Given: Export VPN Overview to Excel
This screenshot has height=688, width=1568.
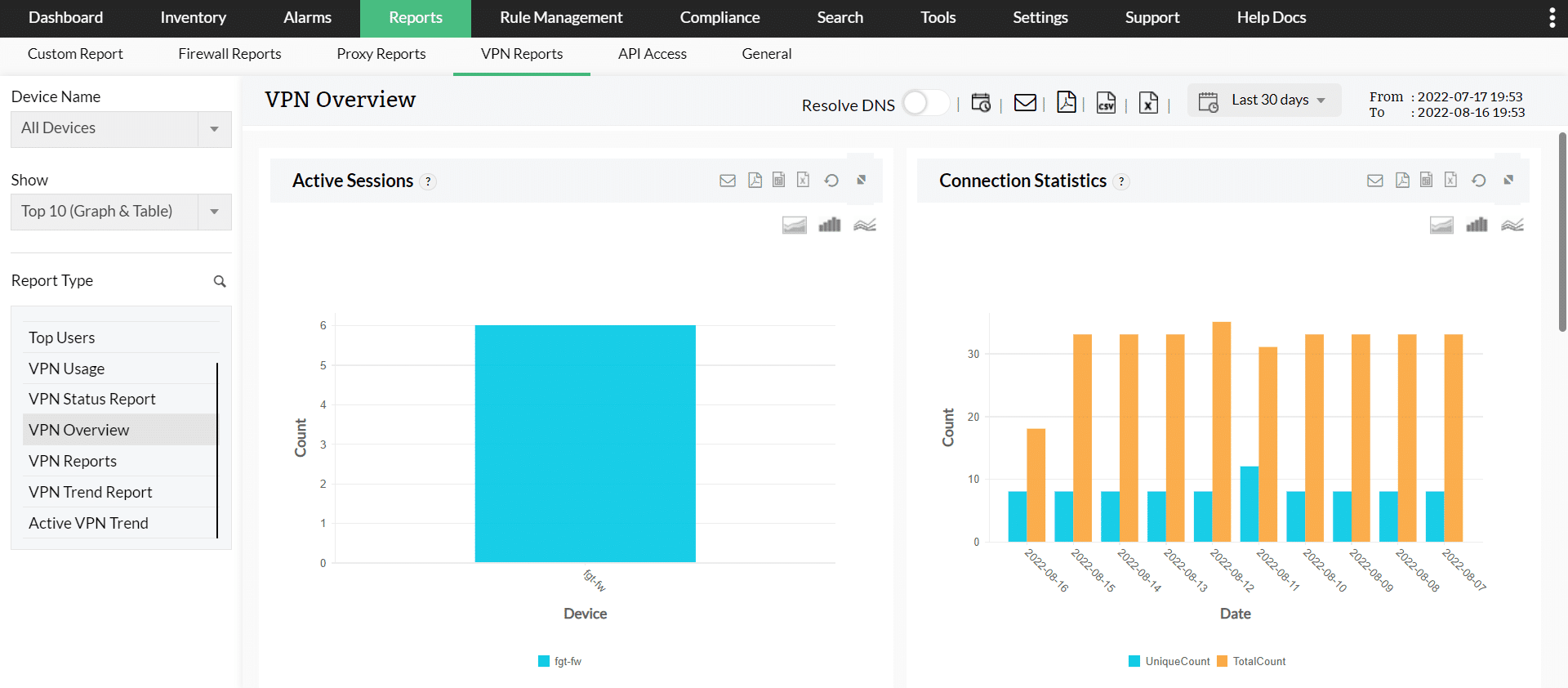Looking at the screenshot, I should (x=1148, y=103).
